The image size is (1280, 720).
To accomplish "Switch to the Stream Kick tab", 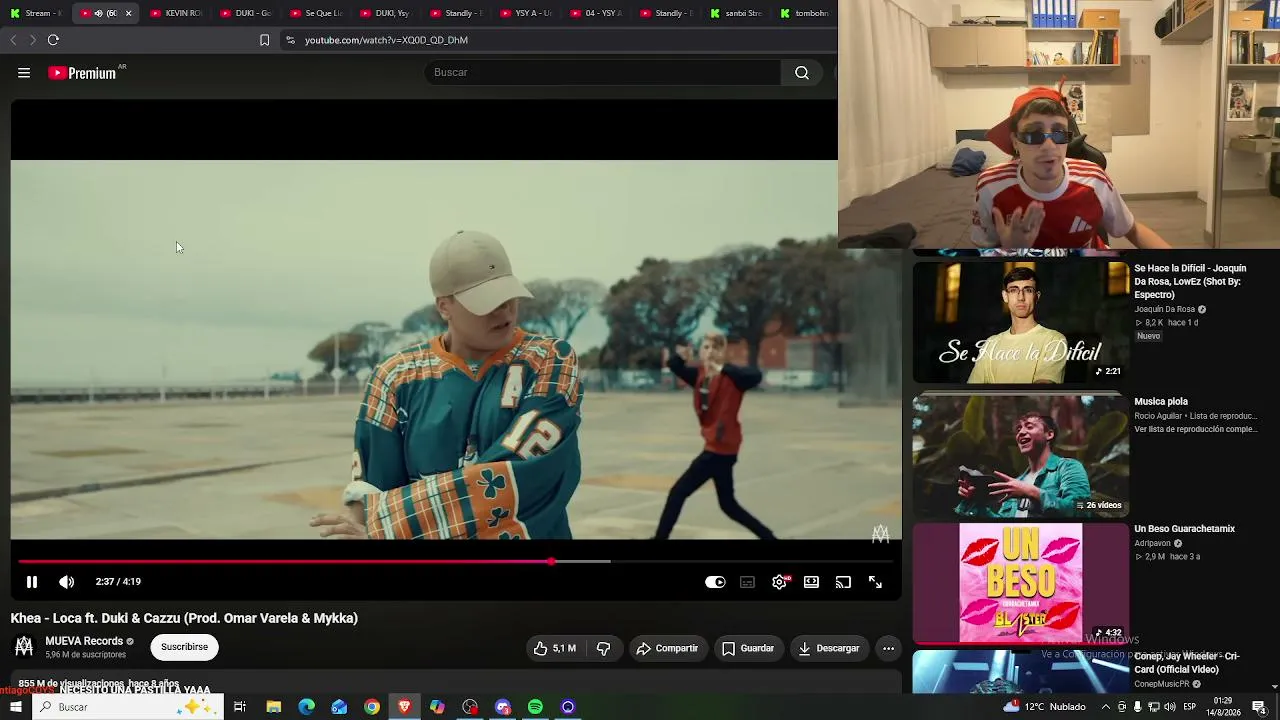I will pos(38,13).
